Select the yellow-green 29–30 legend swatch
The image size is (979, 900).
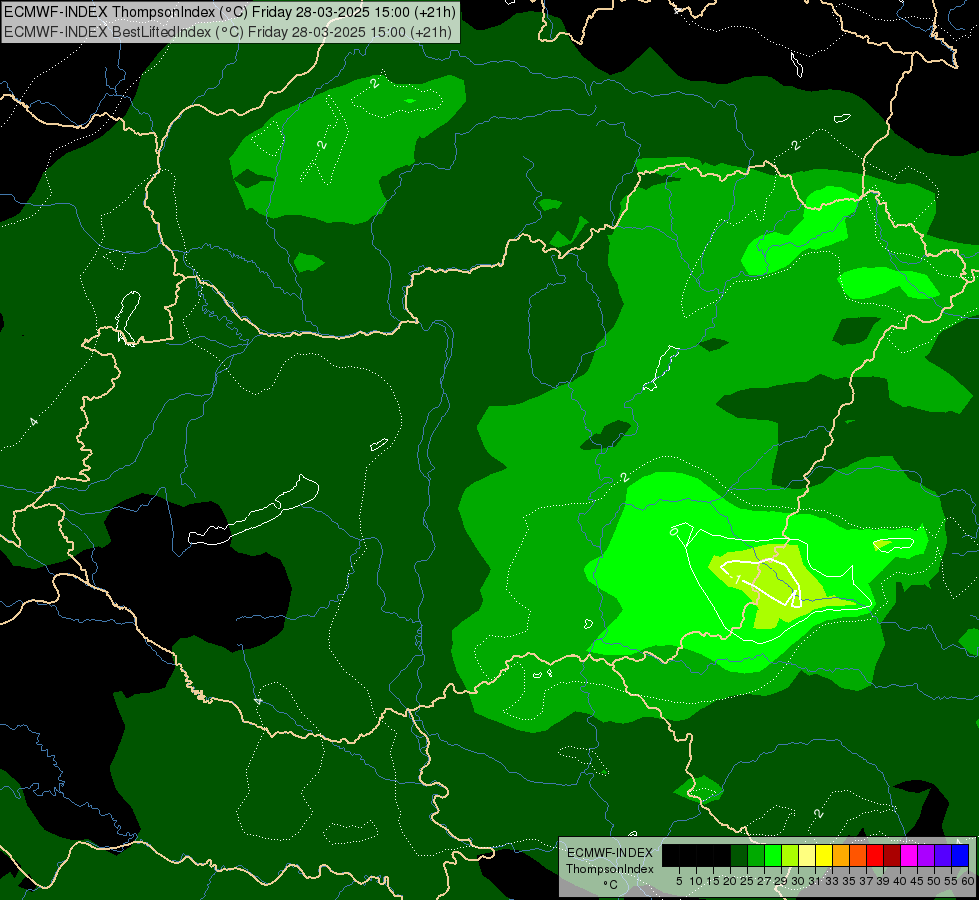point(790,856)
